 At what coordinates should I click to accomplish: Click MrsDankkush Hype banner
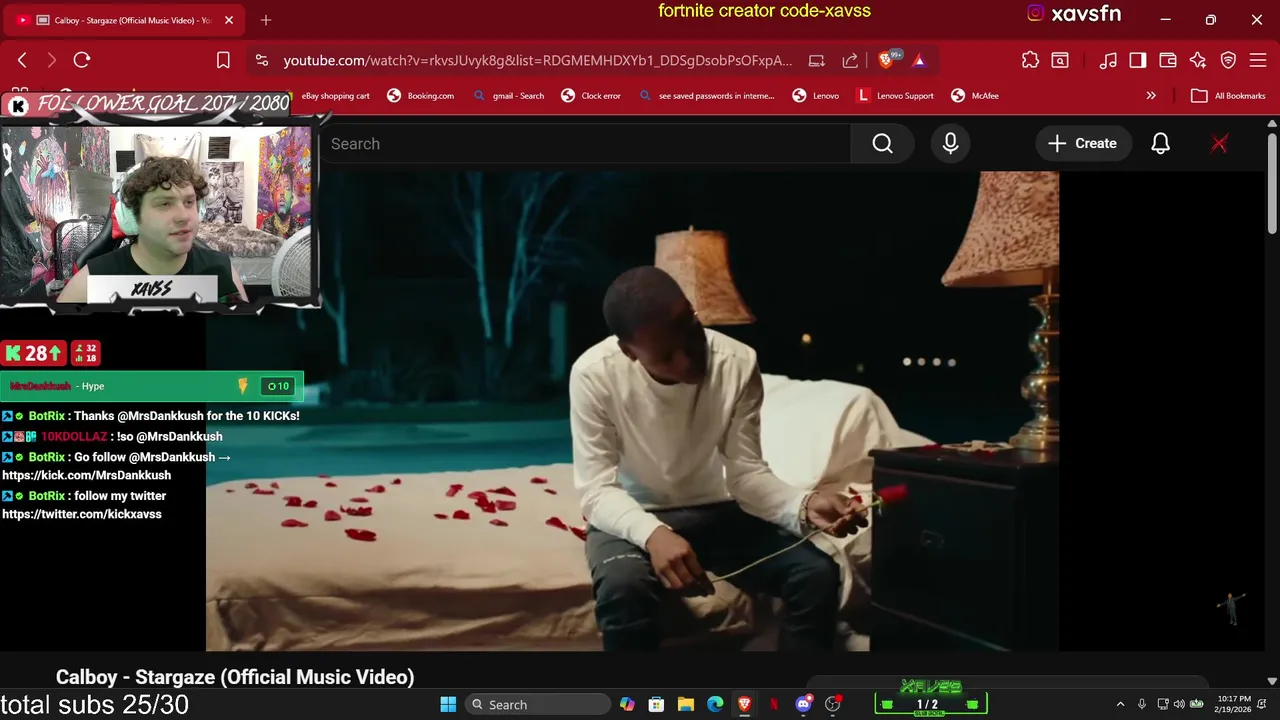152,386
